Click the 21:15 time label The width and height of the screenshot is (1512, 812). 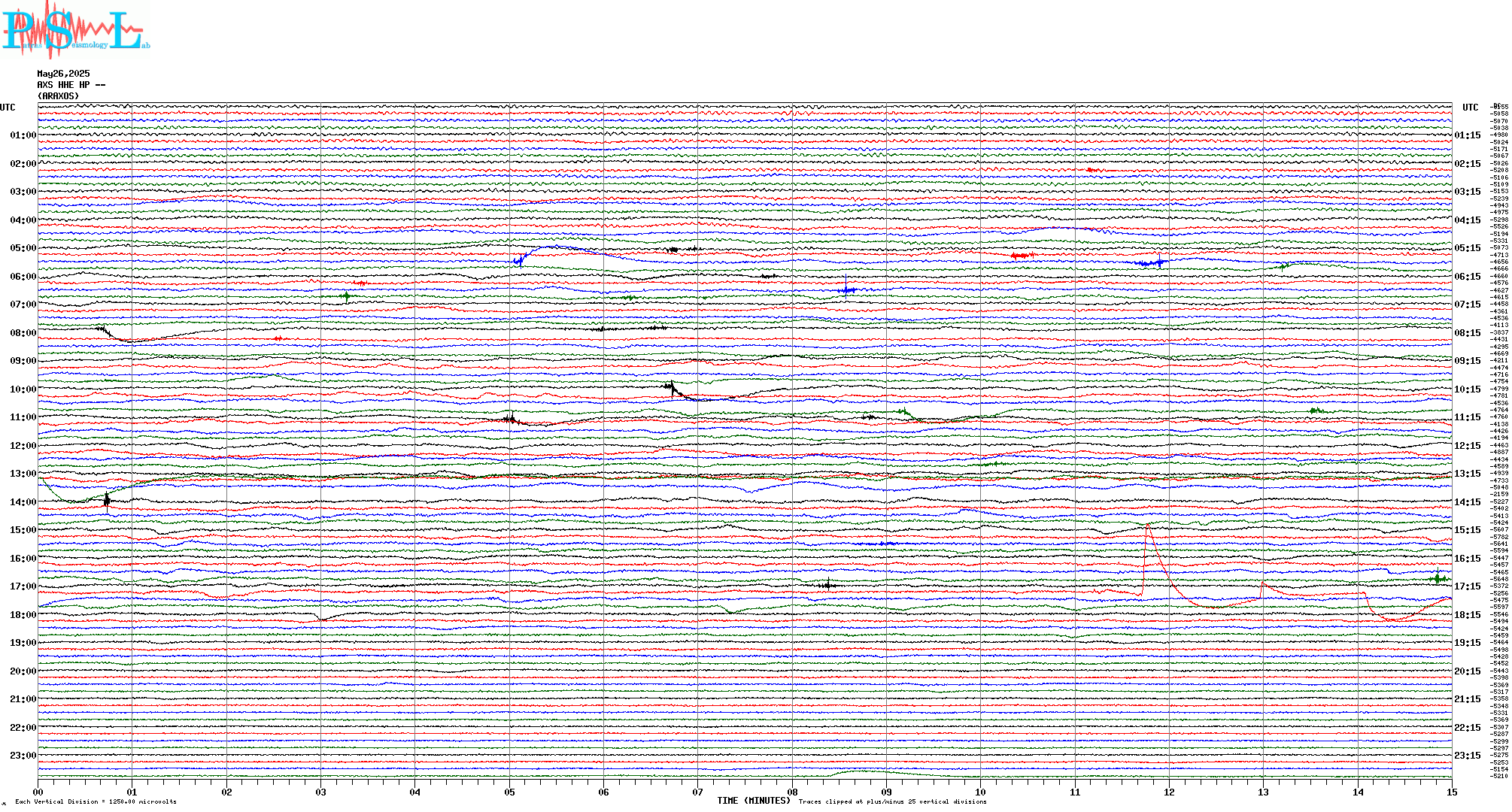coord(1468,699)
